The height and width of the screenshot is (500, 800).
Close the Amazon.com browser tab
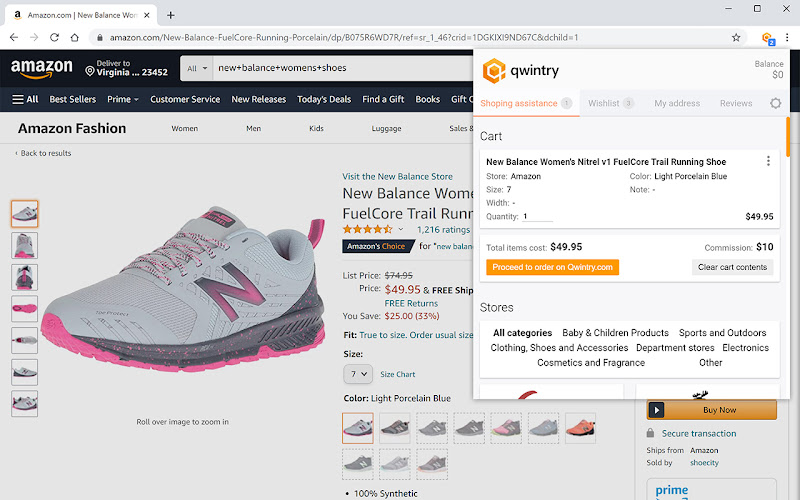[x=146, y=15]
